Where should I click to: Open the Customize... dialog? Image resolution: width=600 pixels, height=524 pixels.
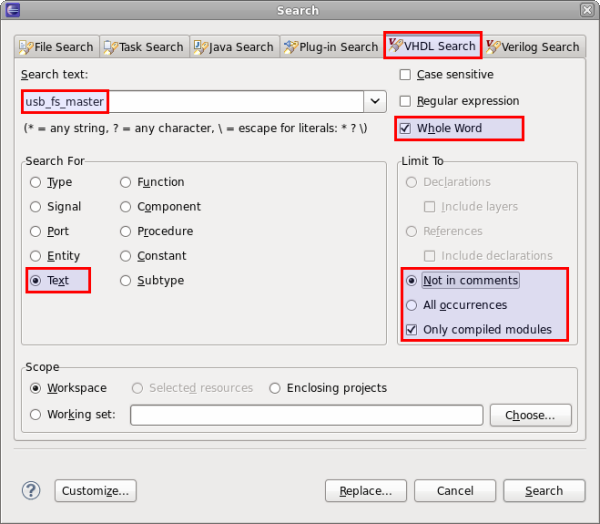(x=95, y=491)
